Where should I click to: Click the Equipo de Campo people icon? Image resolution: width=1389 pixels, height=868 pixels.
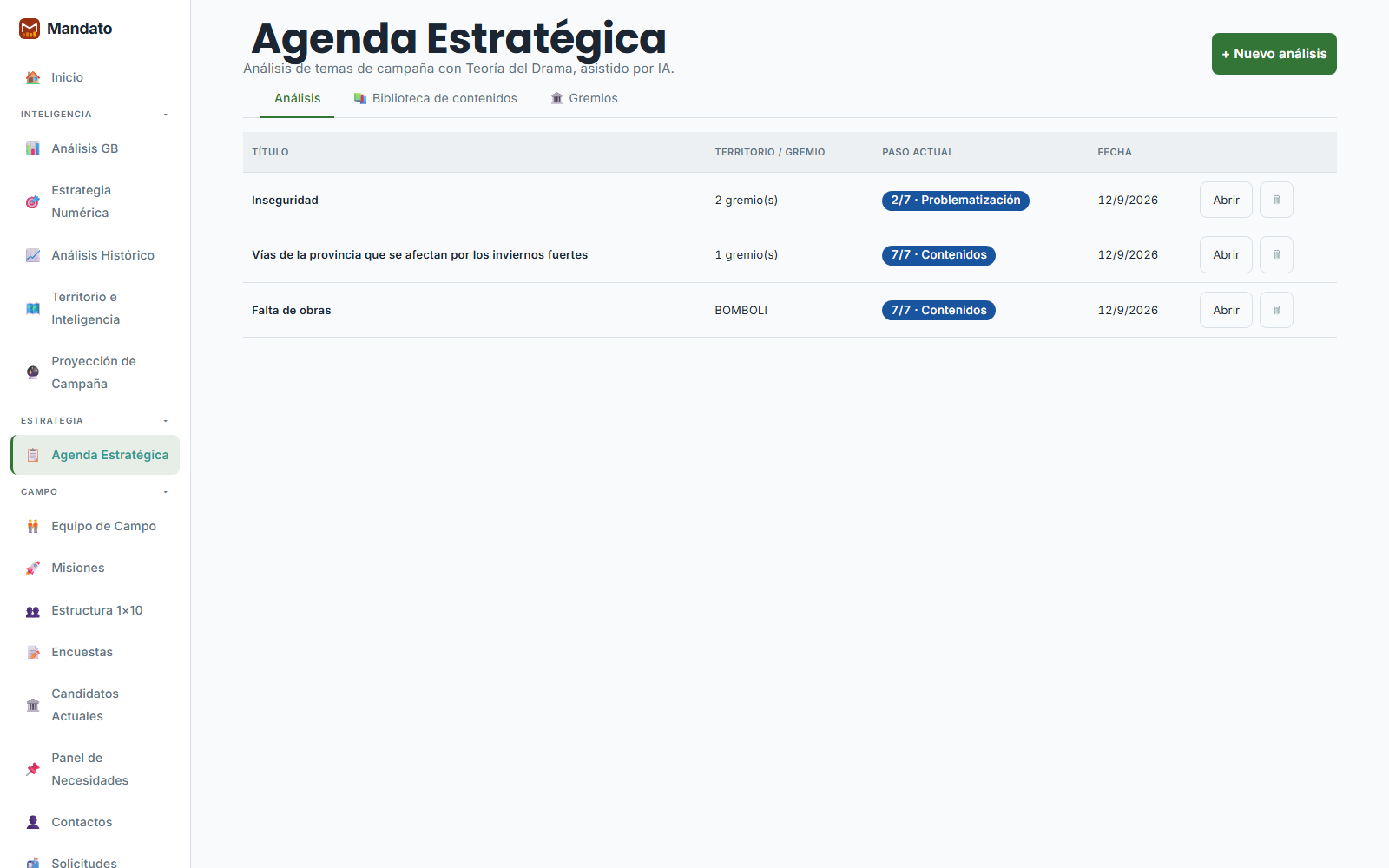click(33, 527)
